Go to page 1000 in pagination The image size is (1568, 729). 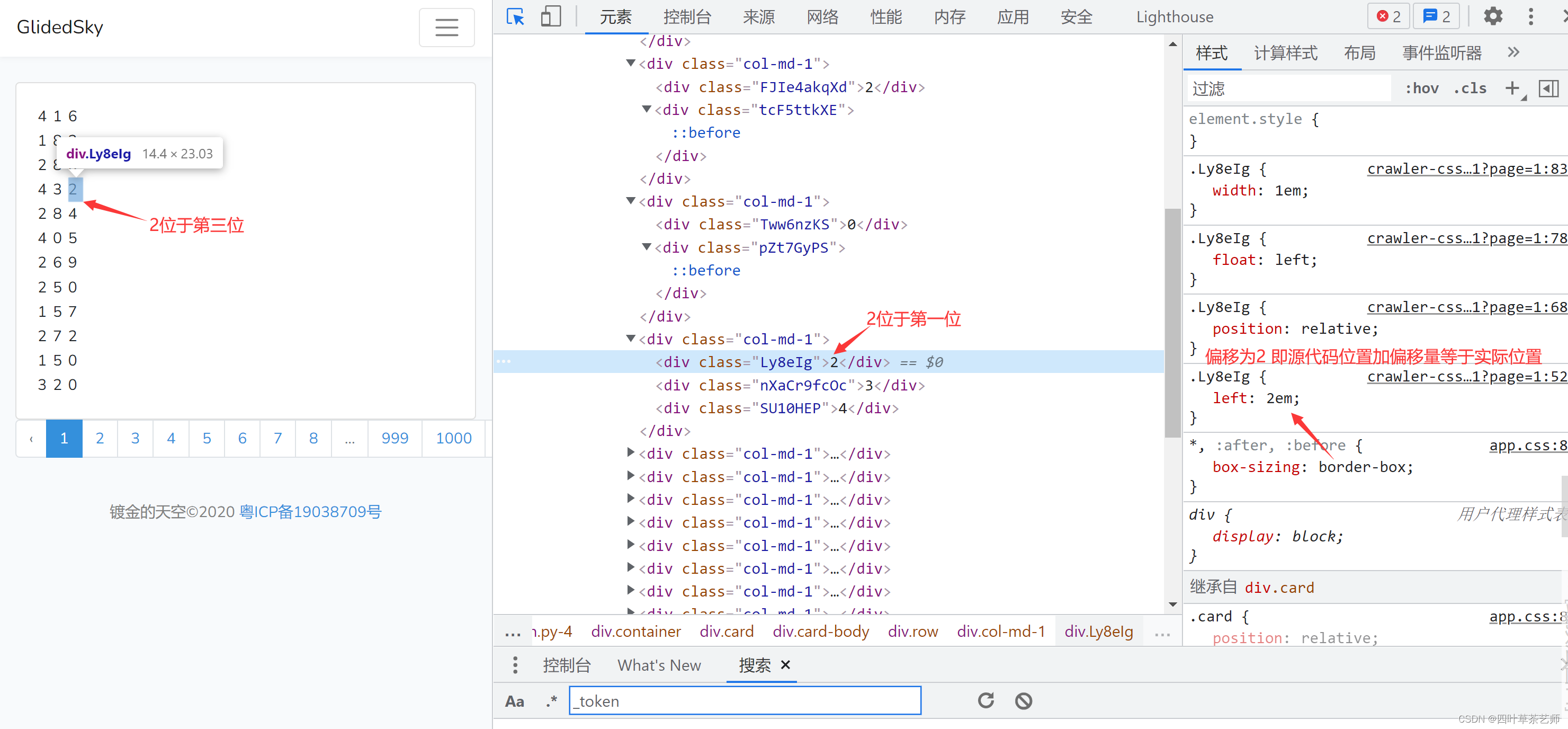[x=453, y=438]
